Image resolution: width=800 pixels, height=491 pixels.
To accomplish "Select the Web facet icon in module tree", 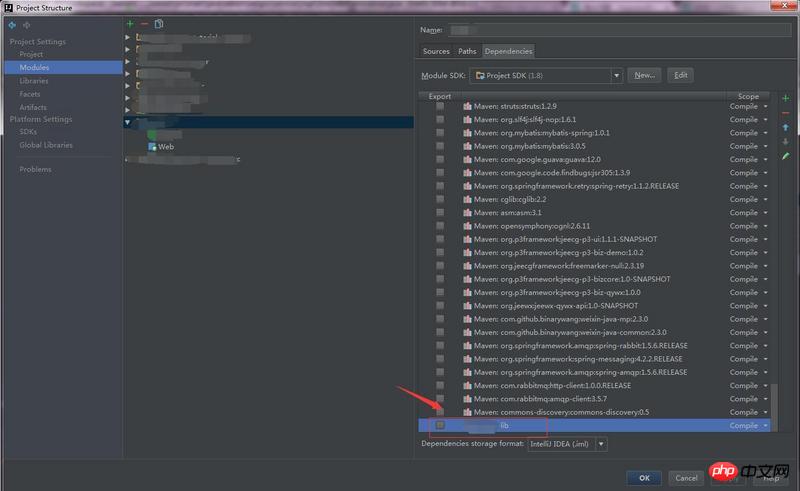I will point(152,146).
